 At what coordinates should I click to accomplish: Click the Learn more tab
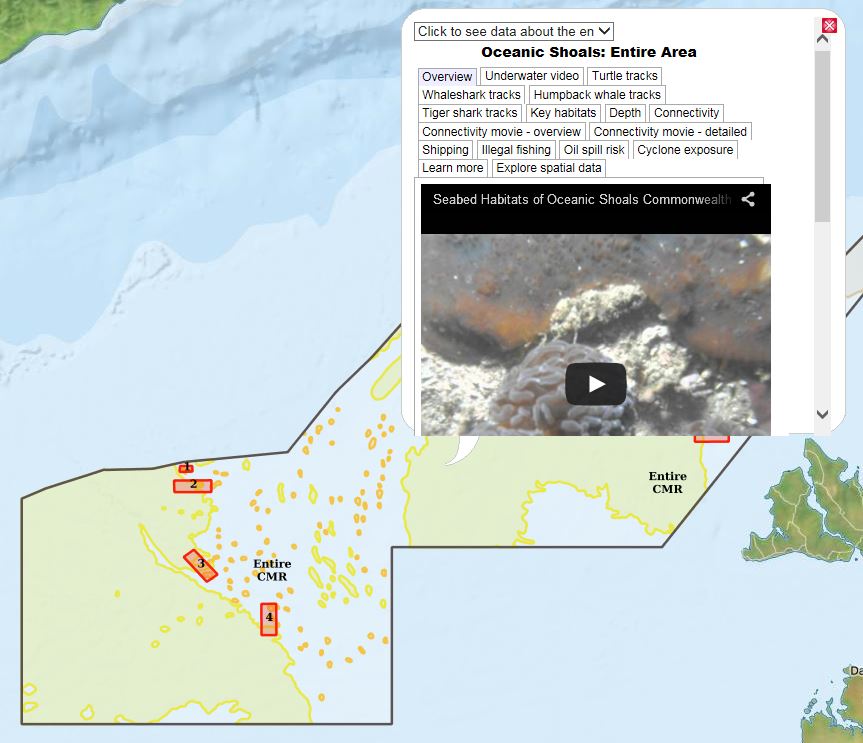click(452, 168)
